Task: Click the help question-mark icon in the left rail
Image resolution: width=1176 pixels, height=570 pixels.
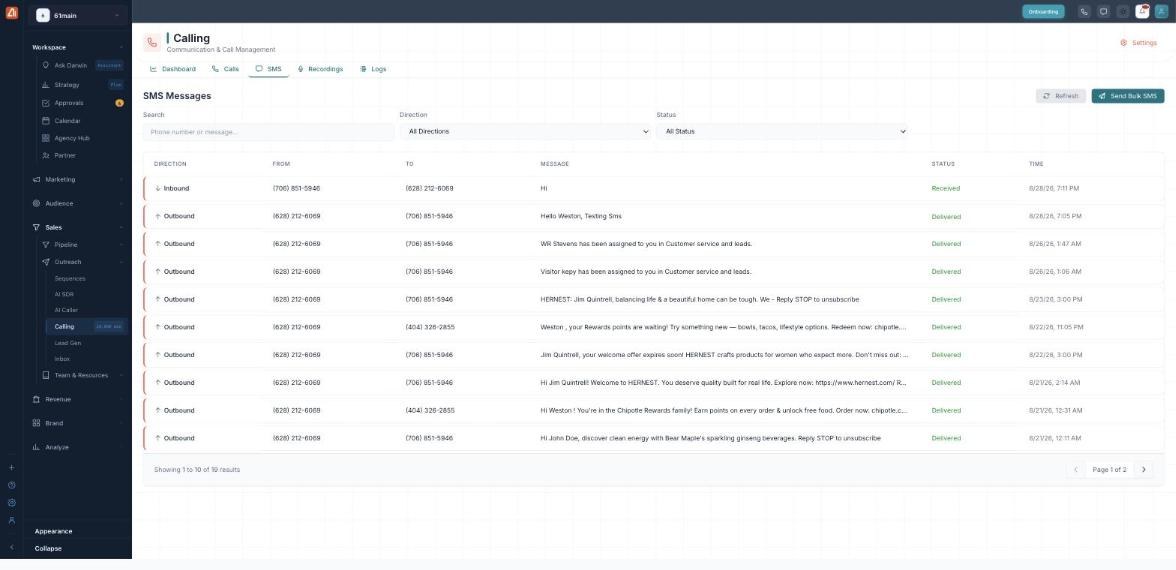Action: tap(11, 485)
